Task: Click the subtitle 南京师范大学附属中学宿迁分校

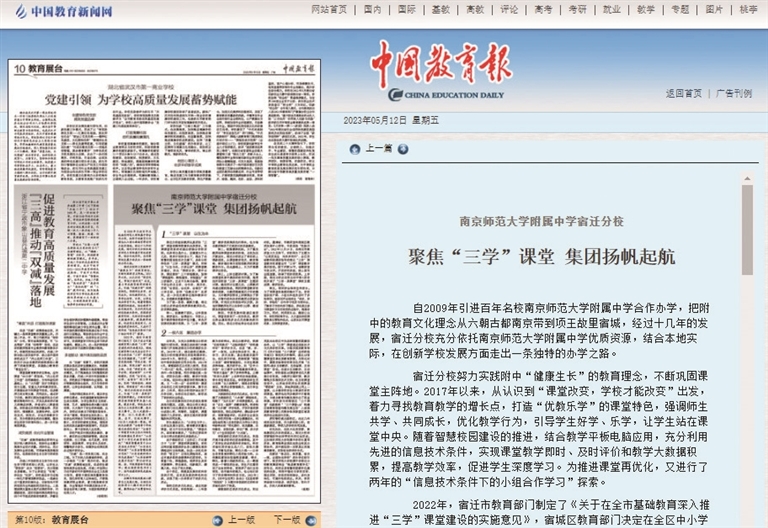Action: coord(542,221)
